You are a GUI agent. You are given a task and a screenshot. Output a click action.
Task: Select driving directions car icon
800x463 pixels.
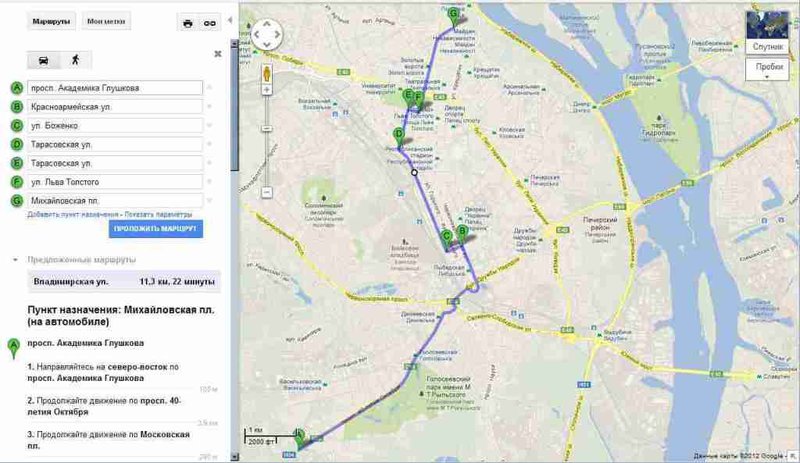[44, 60]
